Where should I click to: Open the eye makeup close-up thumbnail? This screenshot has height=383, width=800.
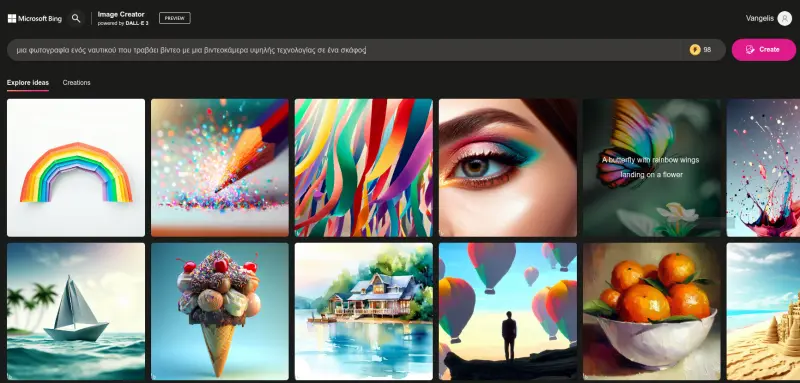point(508,168)
